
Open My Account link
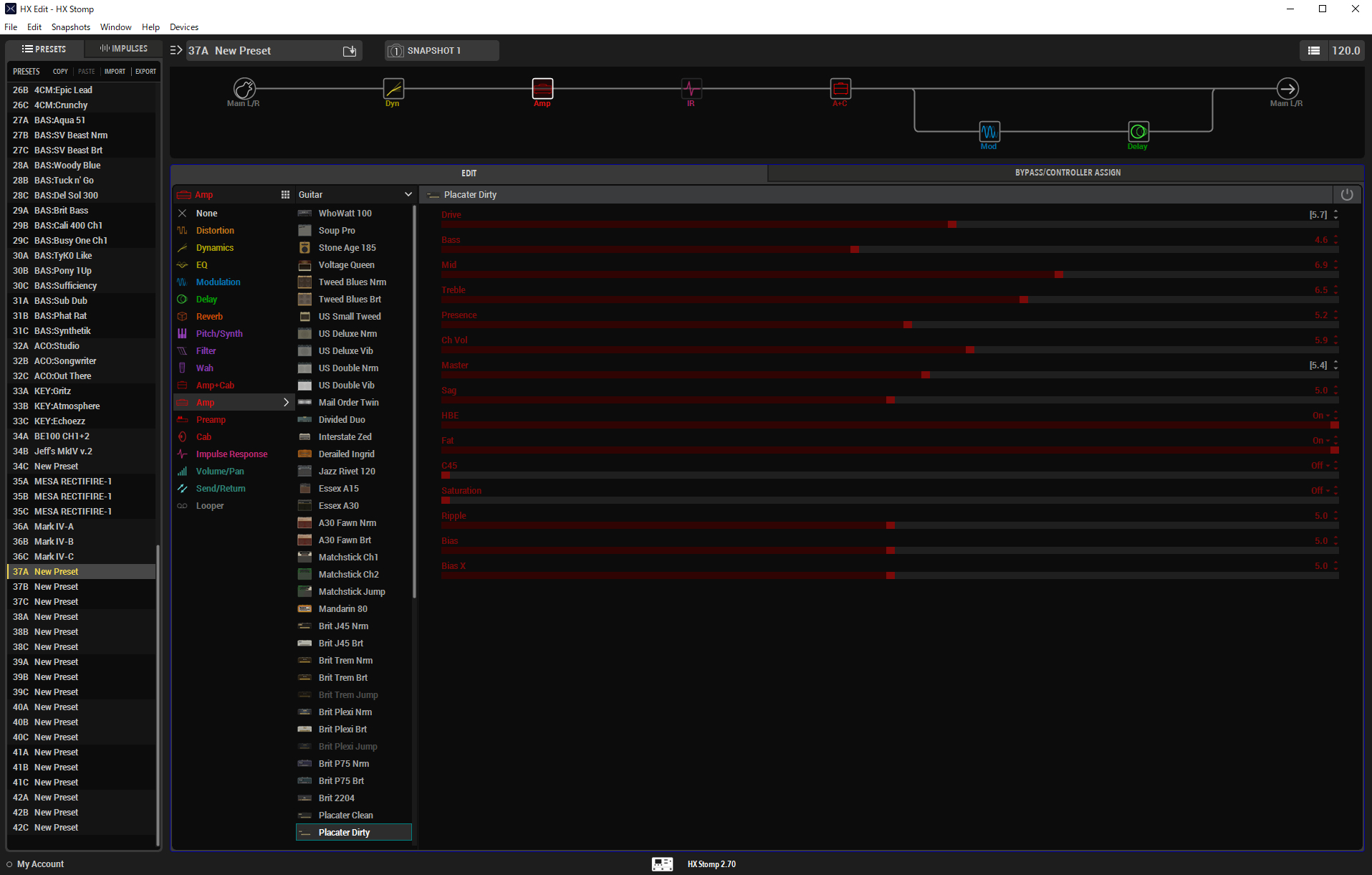[40, 864]
